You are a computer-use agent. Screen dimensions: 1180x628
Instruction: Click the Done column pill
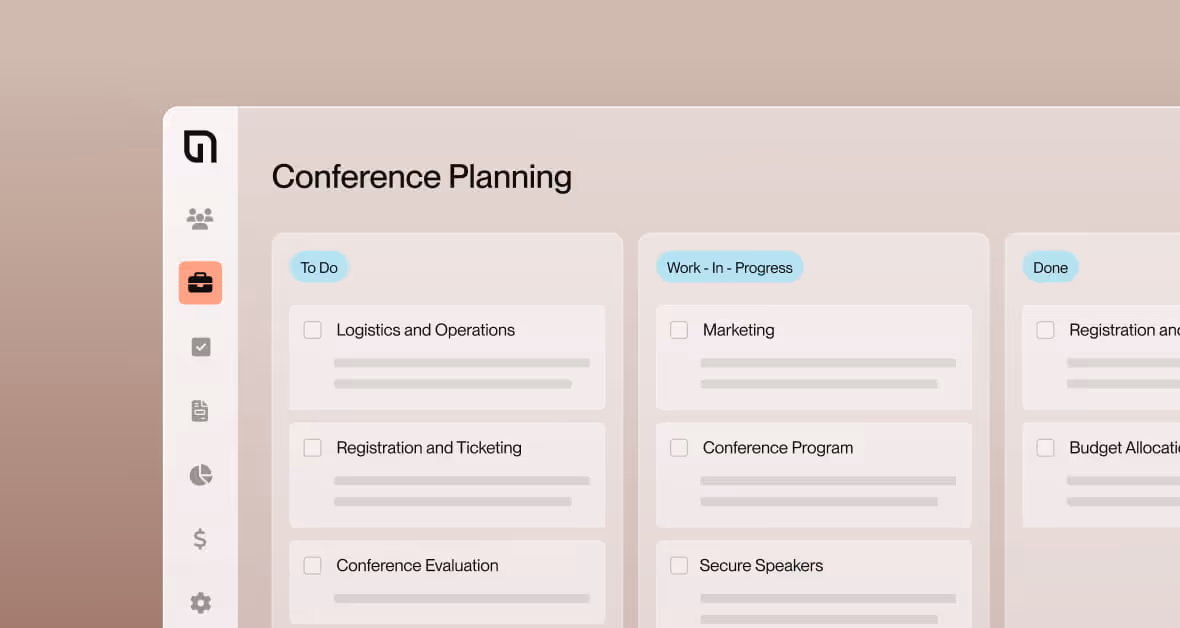(x=1050, y=267)
